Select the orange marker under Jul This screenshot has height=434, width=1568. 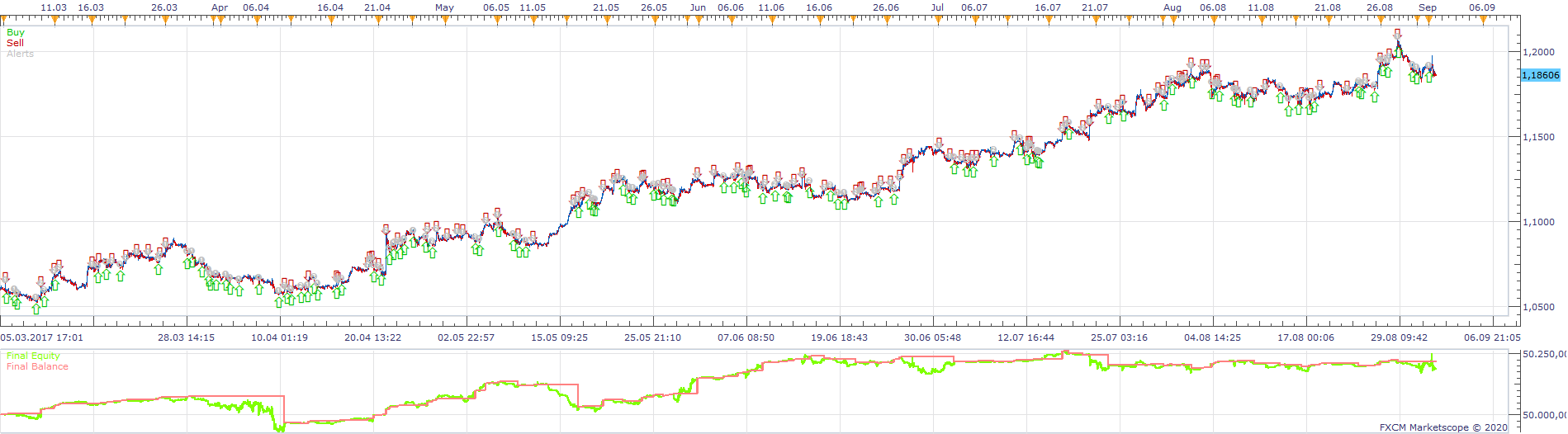[938, 20]
